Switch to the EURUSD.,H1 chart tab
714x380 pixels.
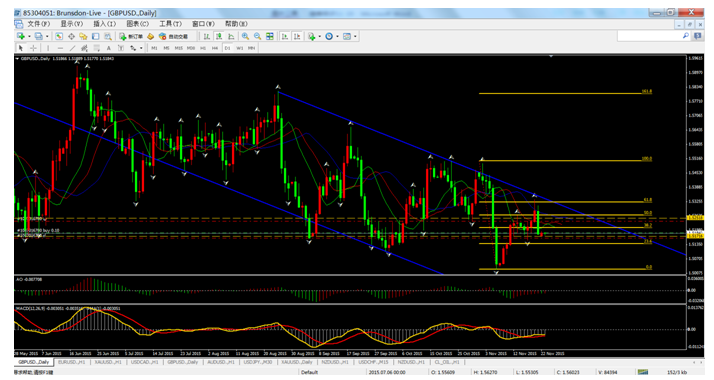[x=71, y=362]
